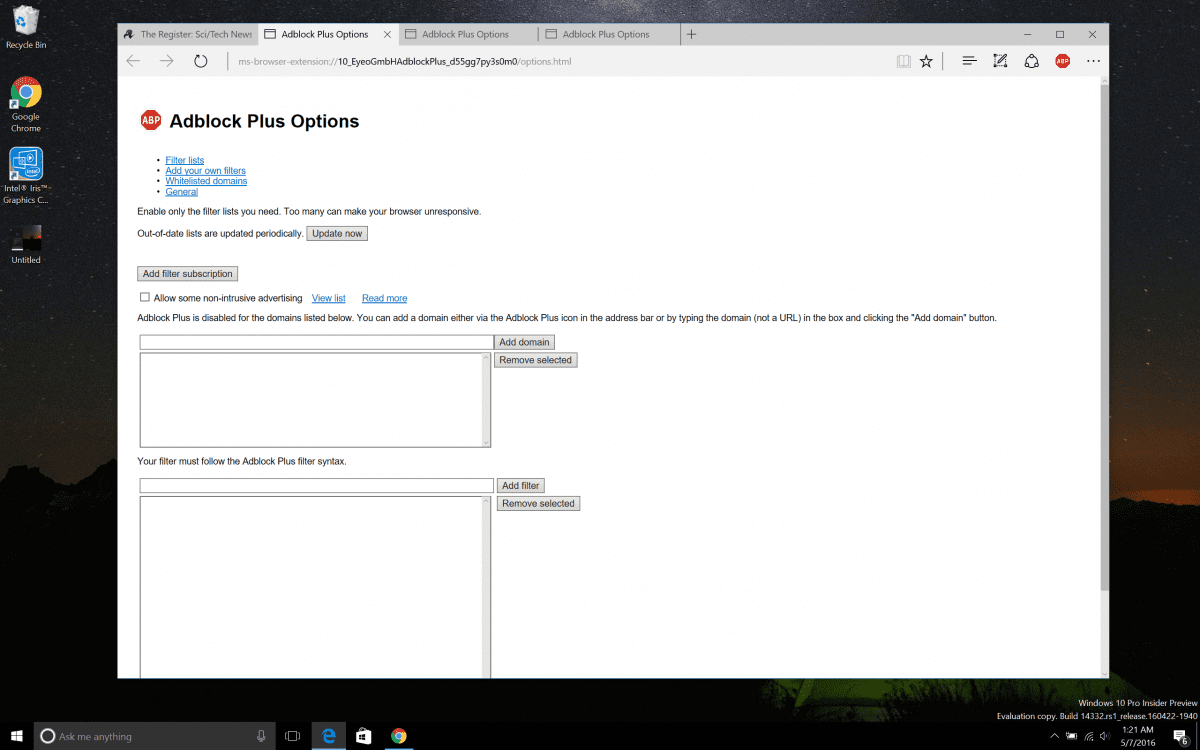Click the domain entry text field

point(316,342)
